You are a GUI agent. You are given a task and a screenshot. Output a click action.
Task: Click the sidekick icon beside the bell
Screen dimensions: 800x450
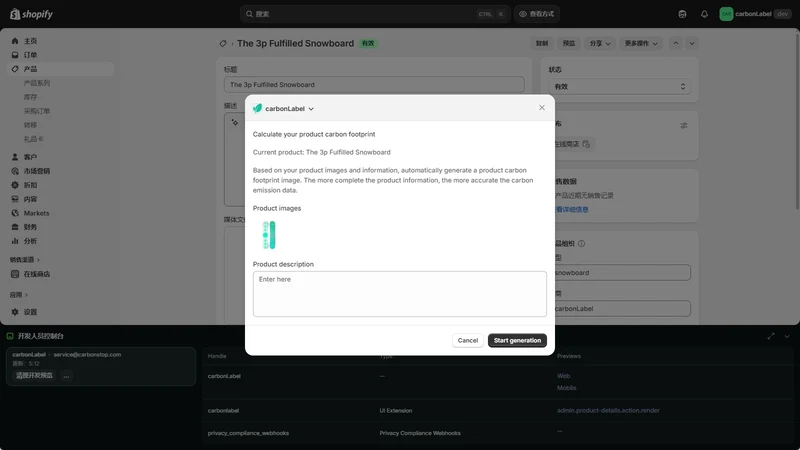point(682,14)
